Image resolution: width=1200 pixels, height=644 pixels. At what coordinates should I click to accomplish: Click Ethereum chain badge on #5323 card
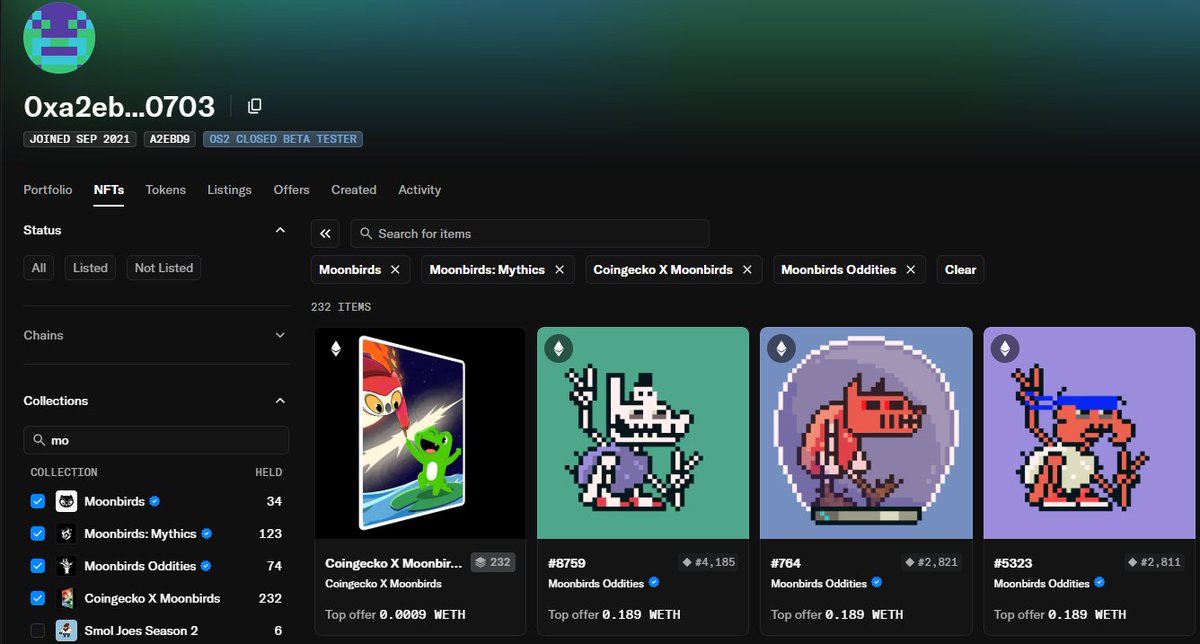(1004, 348)
